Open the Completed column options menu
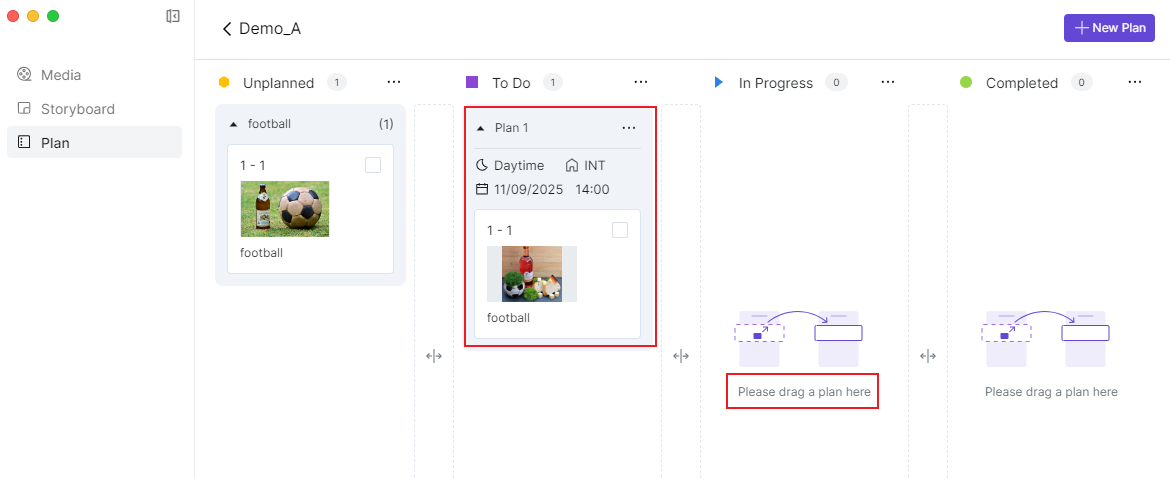The height and width of the screenshot is (479, 1170). (x=1135, y=82)
